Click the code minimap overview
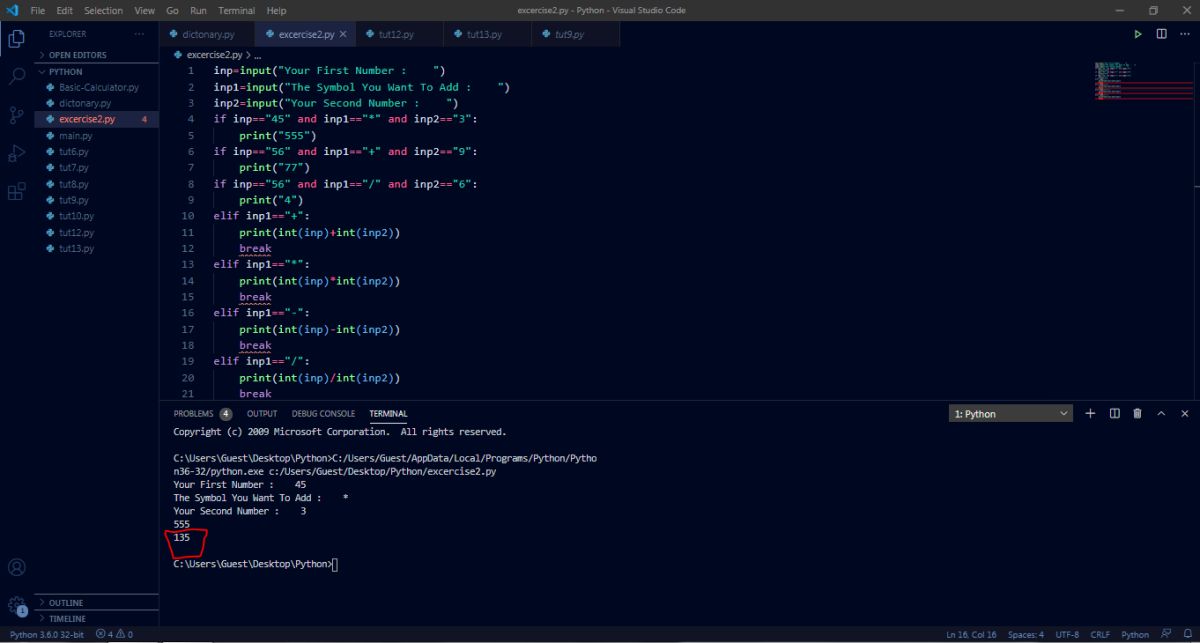1200x643 pixels. 1143,81
